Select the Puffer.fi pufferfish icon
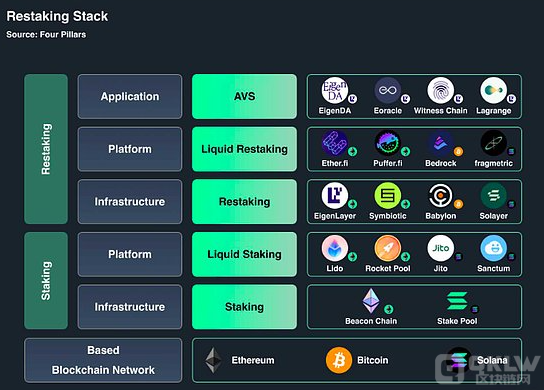The height and width of the screenshot is (390, 544). [388, 143]
